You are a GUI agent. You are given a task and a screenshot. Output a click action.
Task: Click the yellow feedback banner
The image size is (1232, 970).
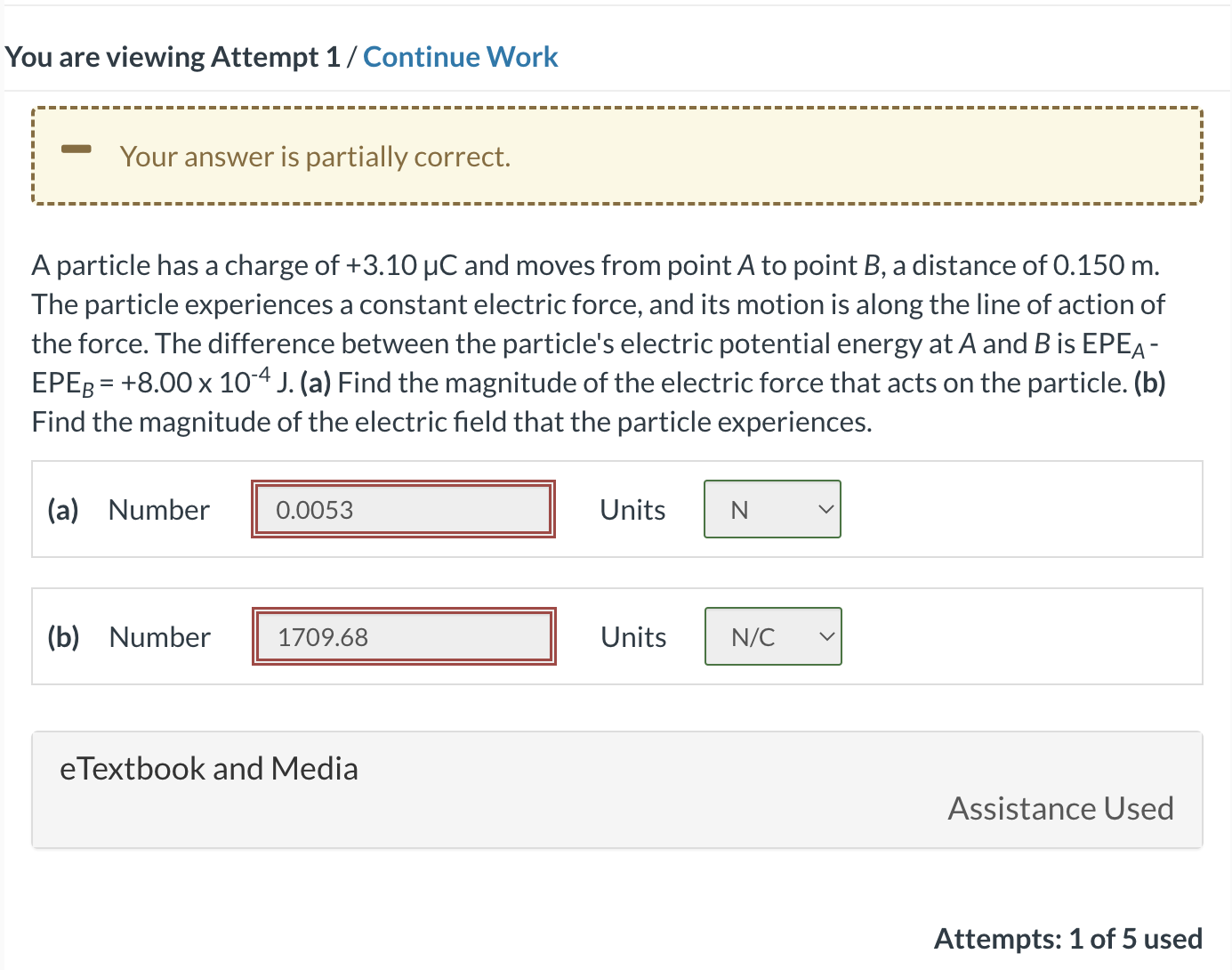(x=616, y=156)
